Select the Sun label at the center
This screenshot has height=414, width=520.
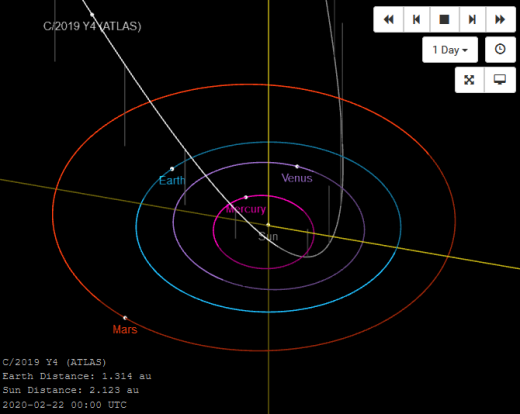pos(268,237)
